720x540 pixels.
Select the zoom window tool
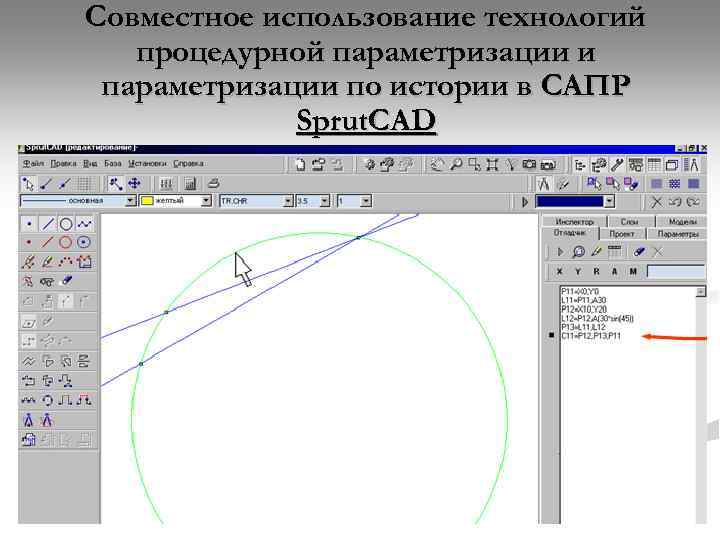474,164
